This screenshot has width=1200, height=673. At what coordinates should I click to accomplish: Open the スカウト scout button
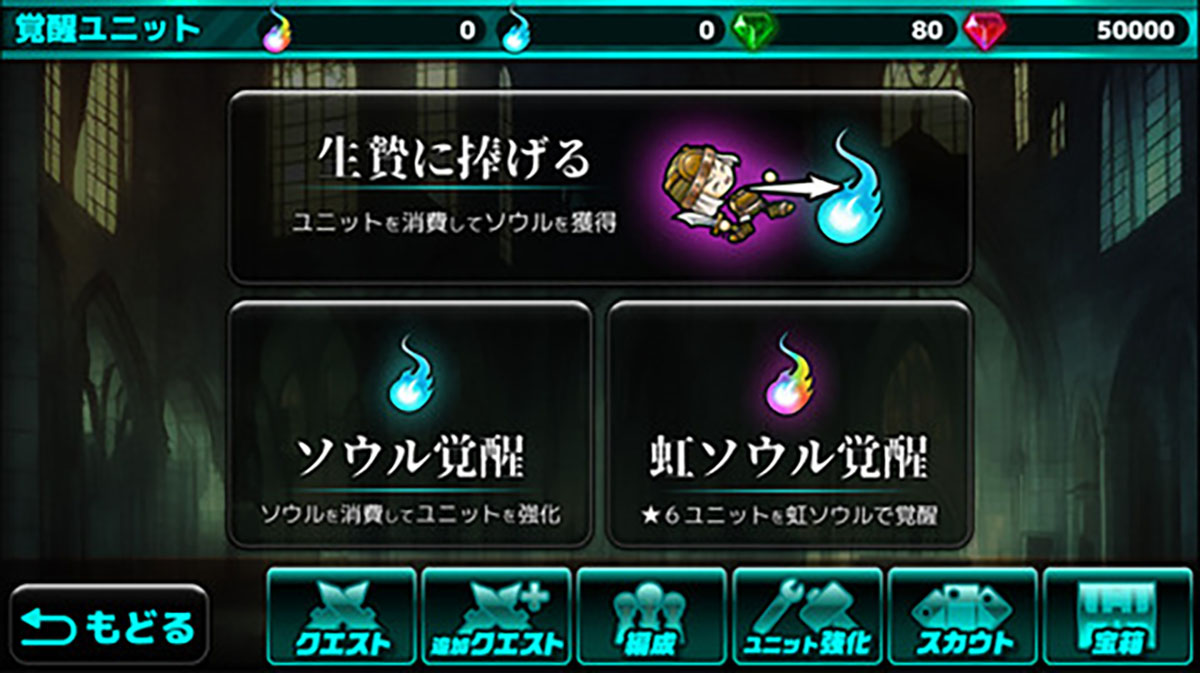[x=963, y=618]
